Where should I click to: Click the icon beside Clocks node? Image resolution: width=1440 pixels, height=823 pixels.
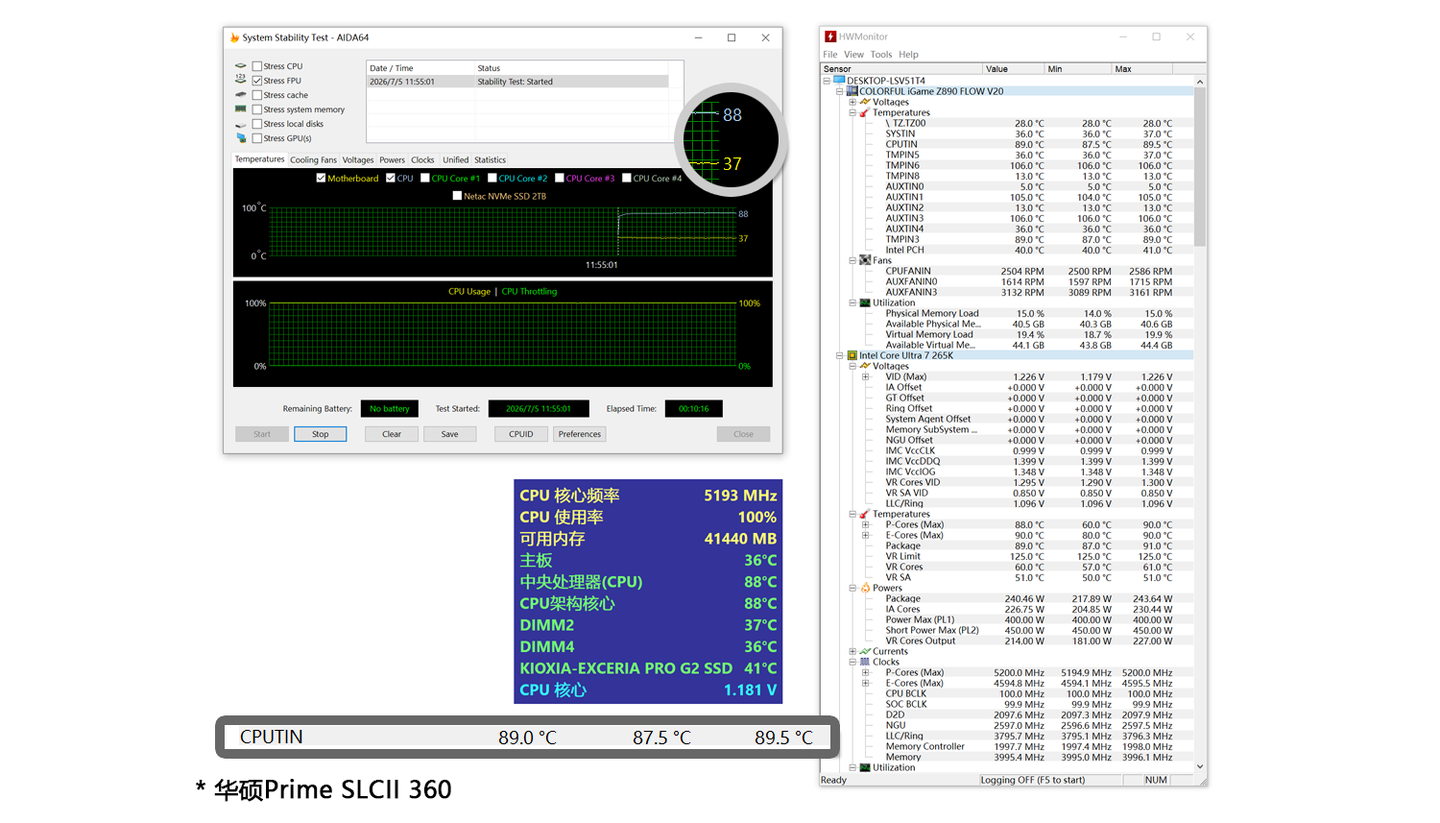click(864, 662)
